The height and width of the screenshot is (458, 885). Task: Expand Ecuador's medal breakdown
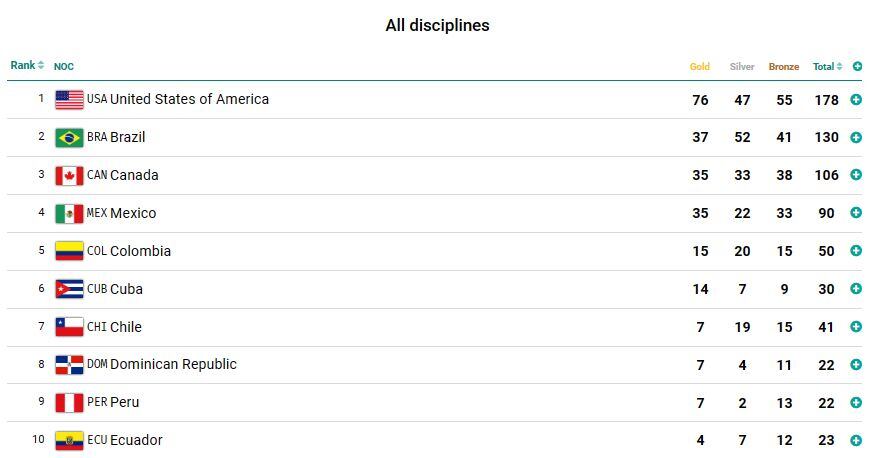(856, 440)
